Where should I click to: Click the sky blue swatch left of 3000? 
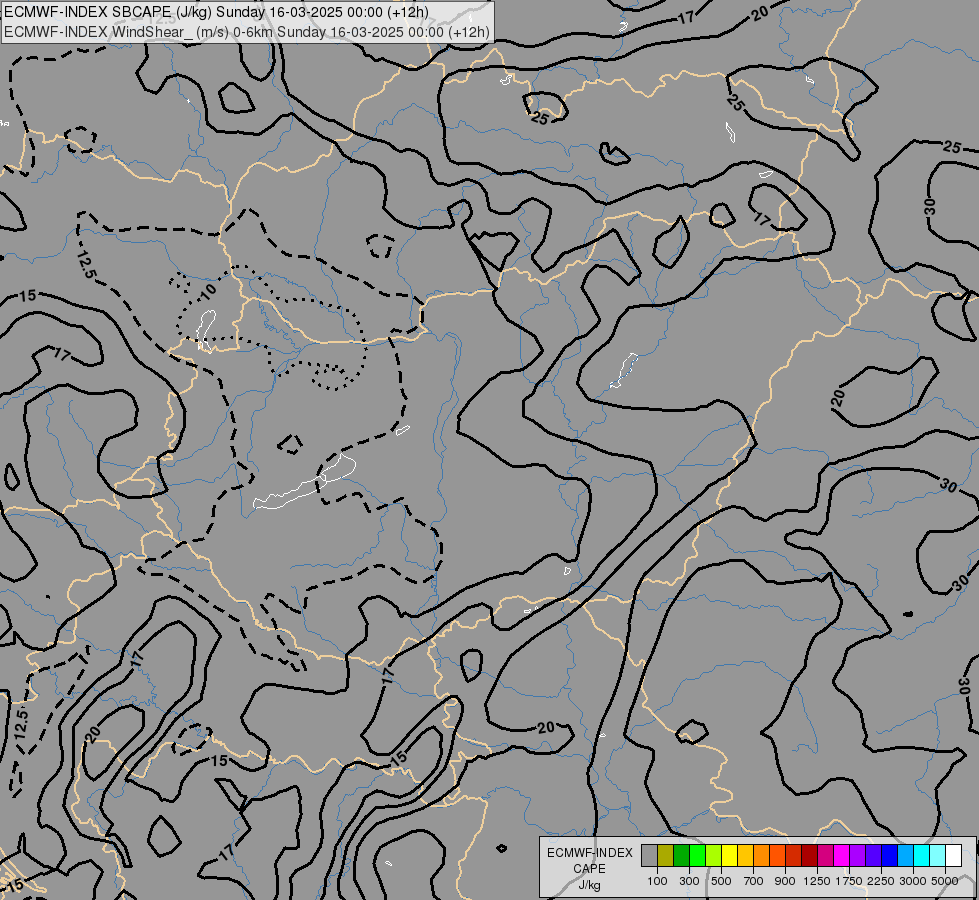click(905, 856)
